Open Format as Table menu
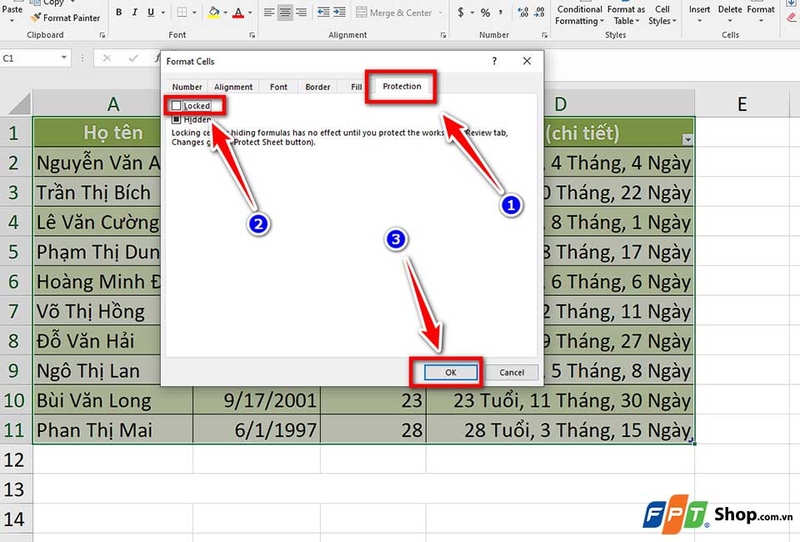 (x=626, y=15)
